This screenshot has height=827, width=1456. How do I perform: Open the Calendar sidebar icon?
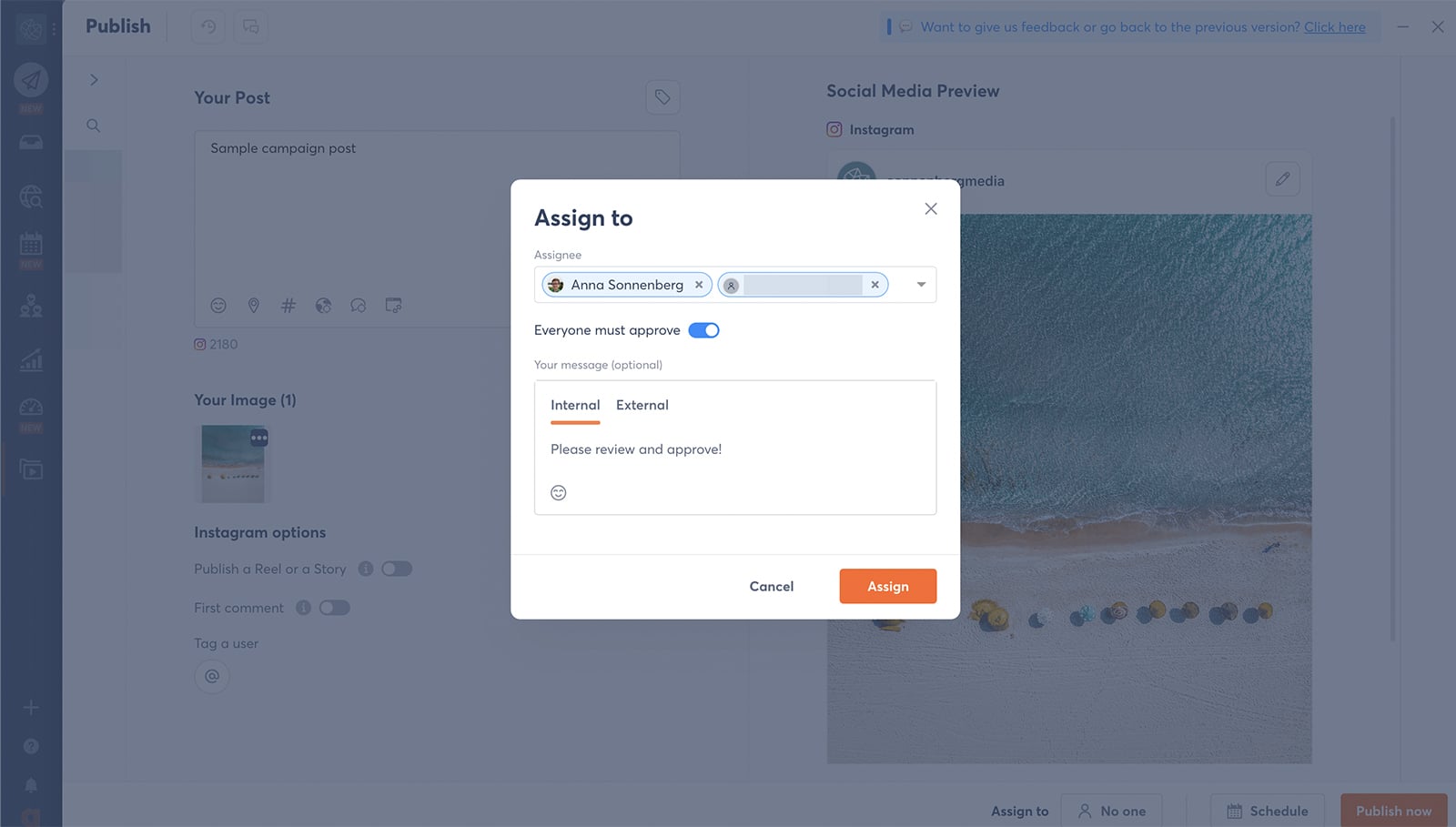[x=31, y=244]
